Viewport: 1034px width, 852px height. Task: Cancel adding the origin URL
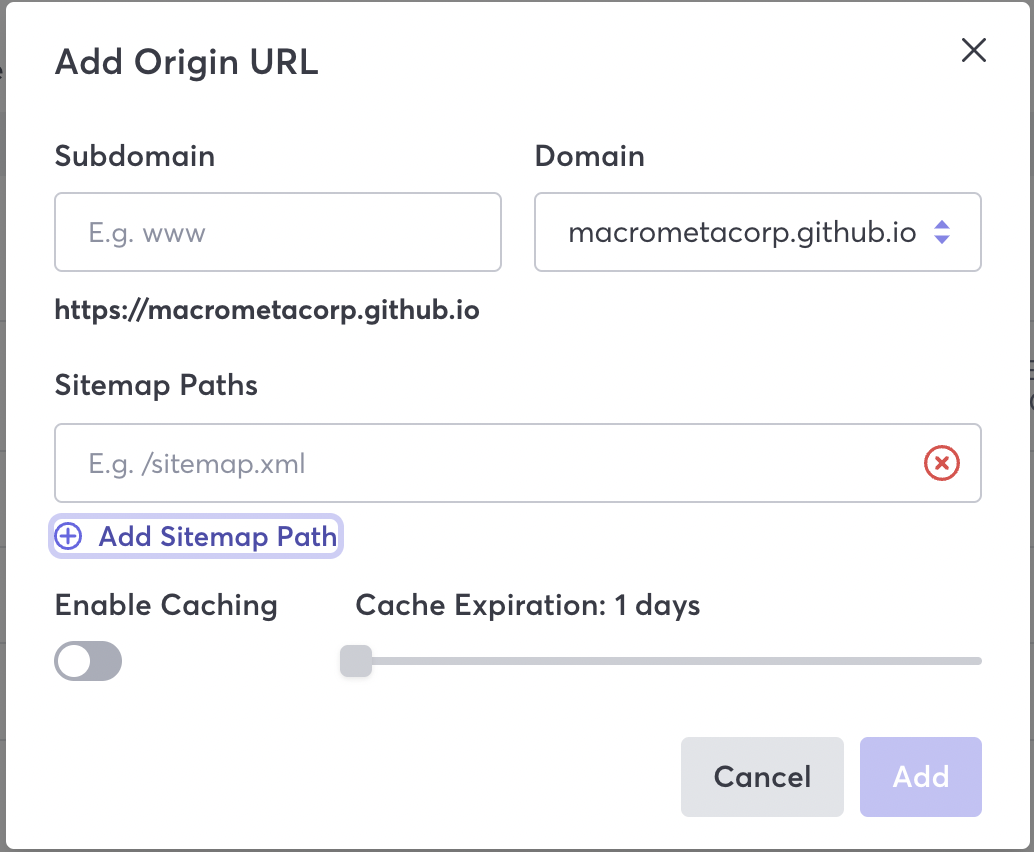pyautogui.click(x=762, y=777)
